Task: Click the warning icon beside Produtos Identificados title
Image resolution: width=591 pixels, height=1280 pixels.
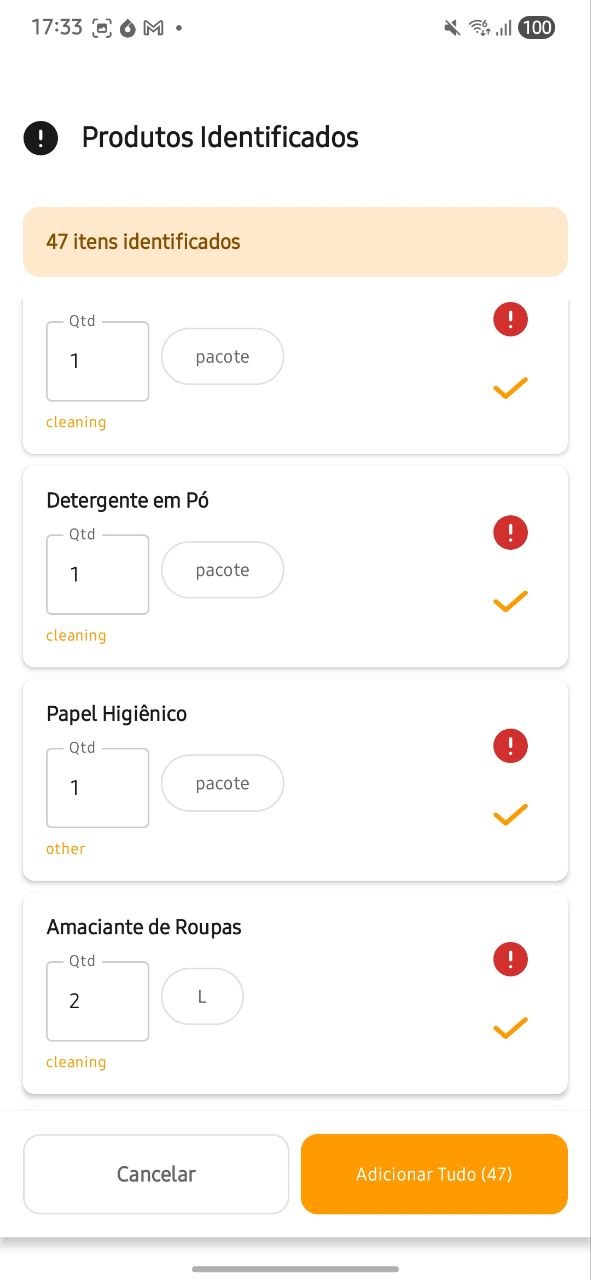Action: 40,137
